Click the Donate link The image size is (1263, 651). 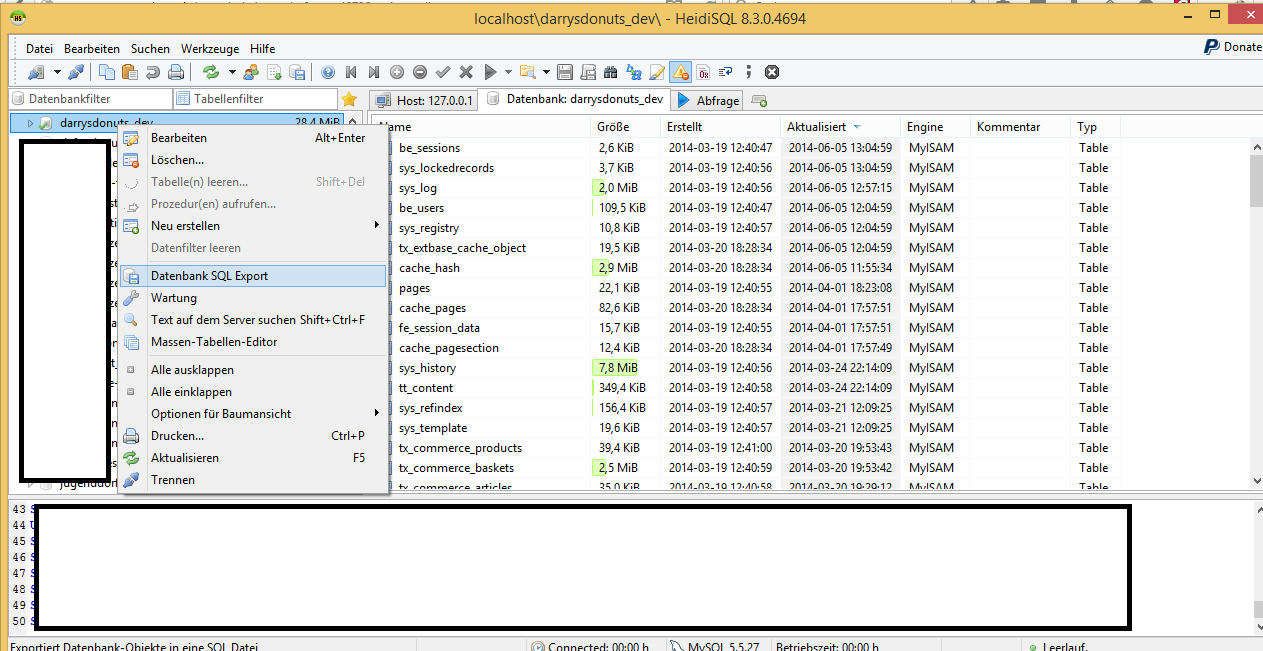click(x=1232, y=47)
